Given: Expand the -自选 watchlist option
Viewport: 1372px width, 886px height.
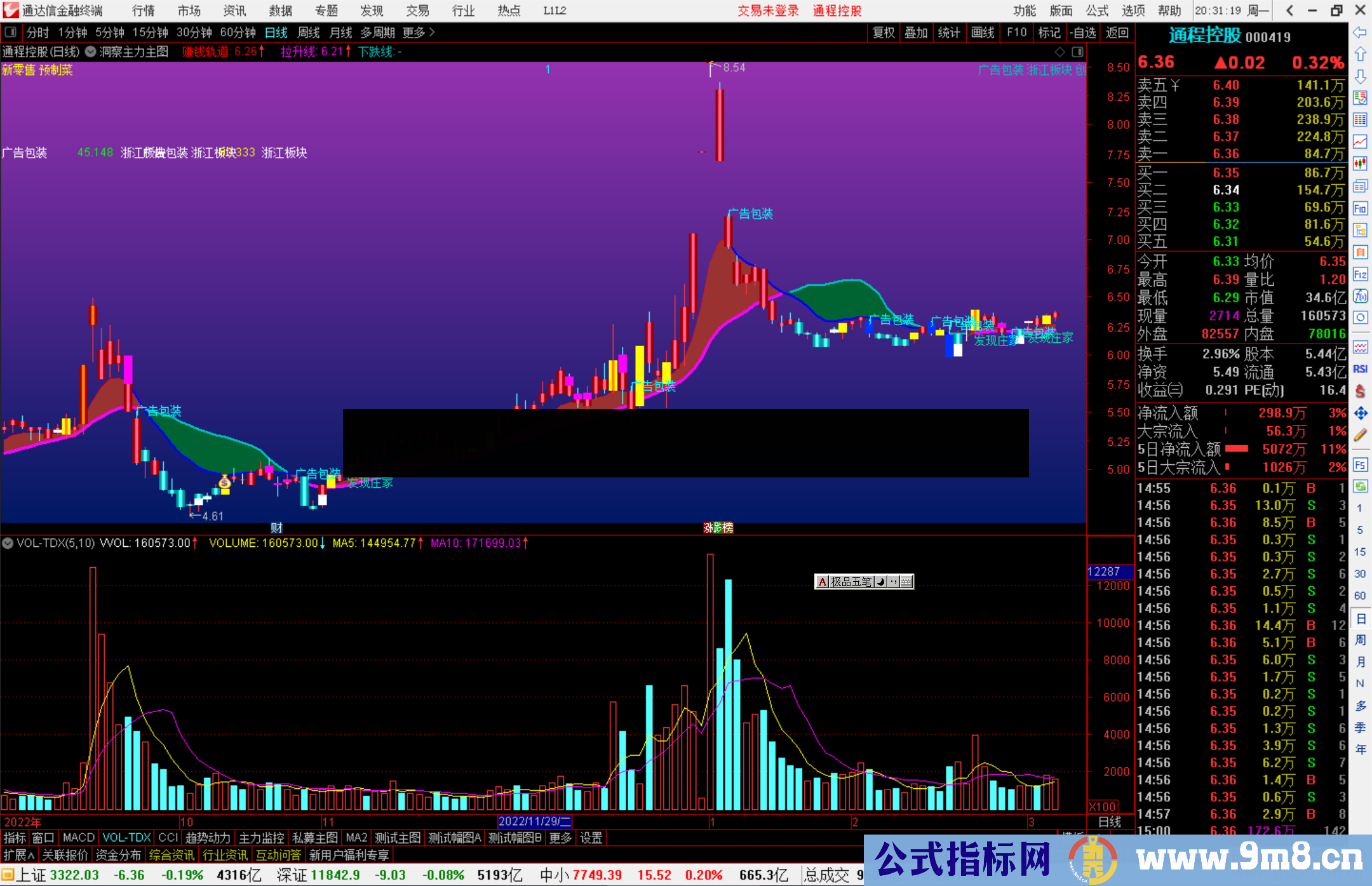Looking at the screenshot, I should pos(1083,32).
